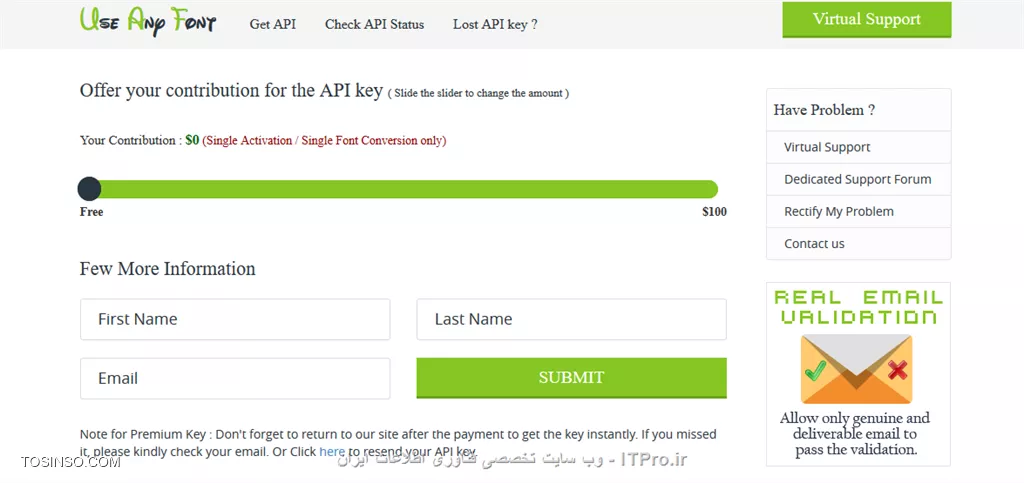Click the 'here' resend API key link

(332, 451)
